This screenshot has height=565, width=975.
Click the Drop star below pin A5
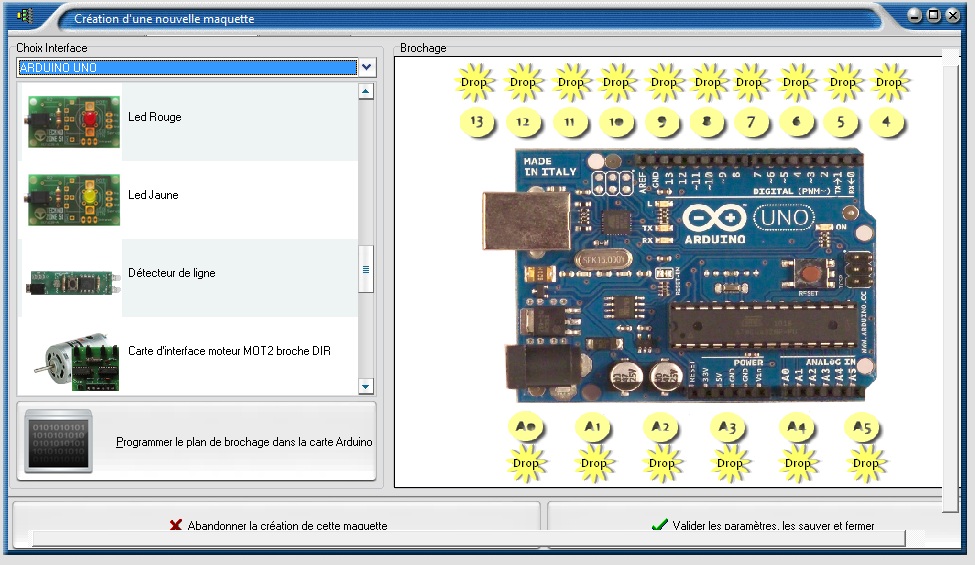click(x=865, y=463)
